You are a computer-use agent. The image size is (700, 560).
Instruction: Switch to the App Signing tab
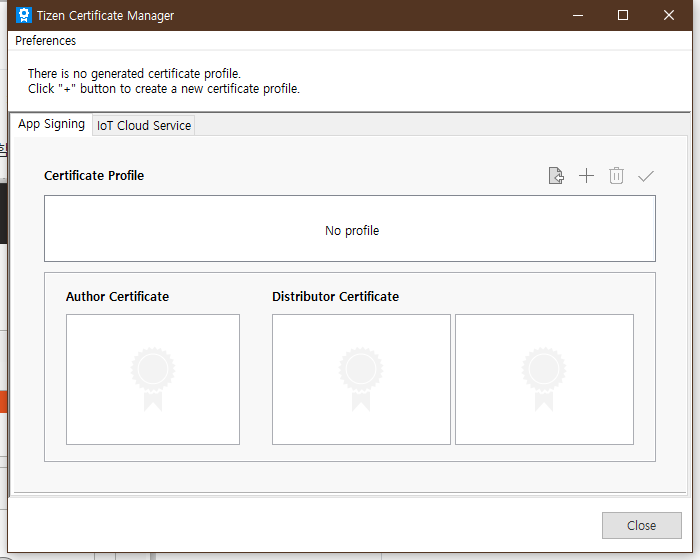(51, 124)
